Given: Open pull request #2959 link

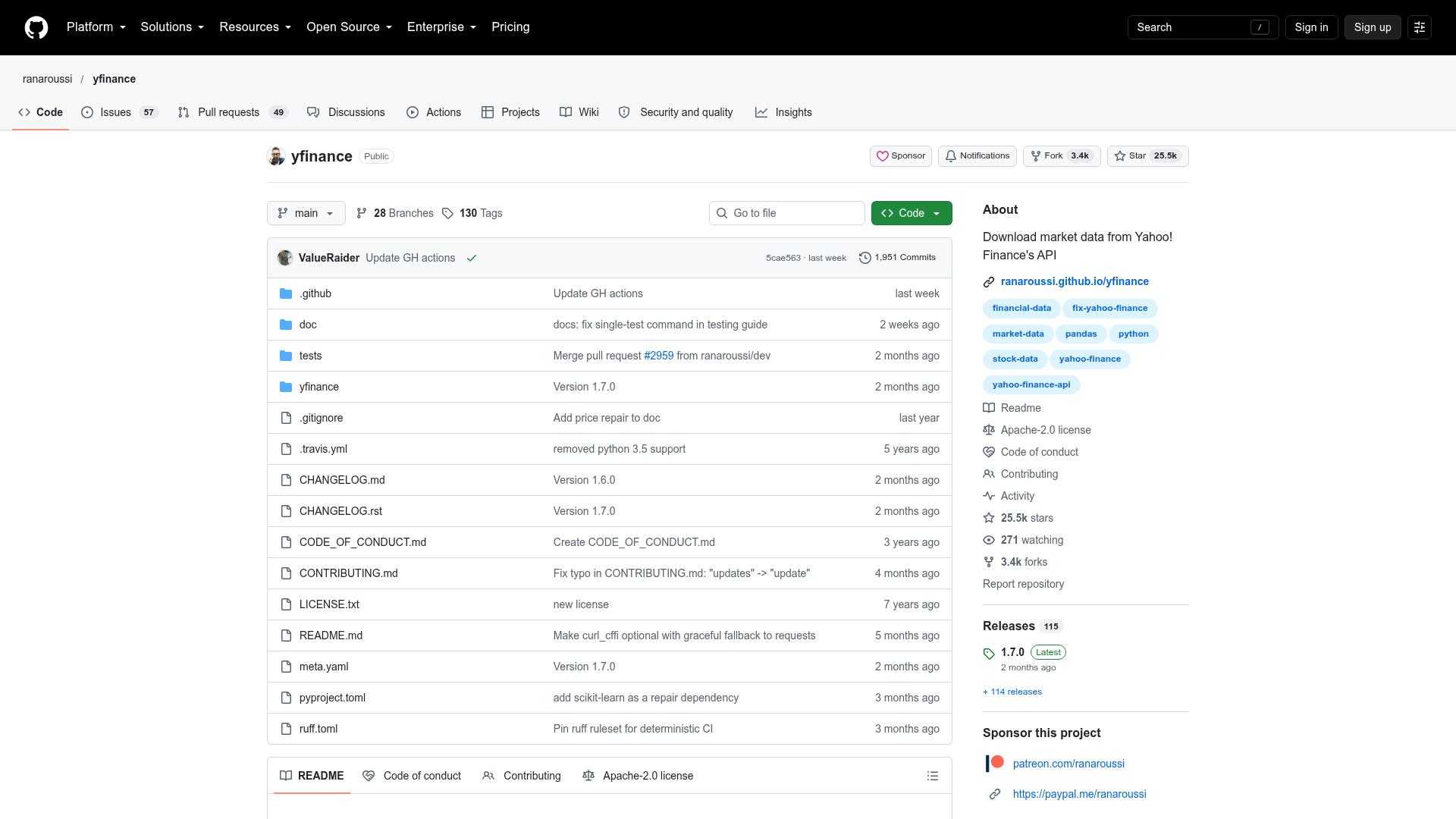Looking at the screenshot, I should 658,356.
